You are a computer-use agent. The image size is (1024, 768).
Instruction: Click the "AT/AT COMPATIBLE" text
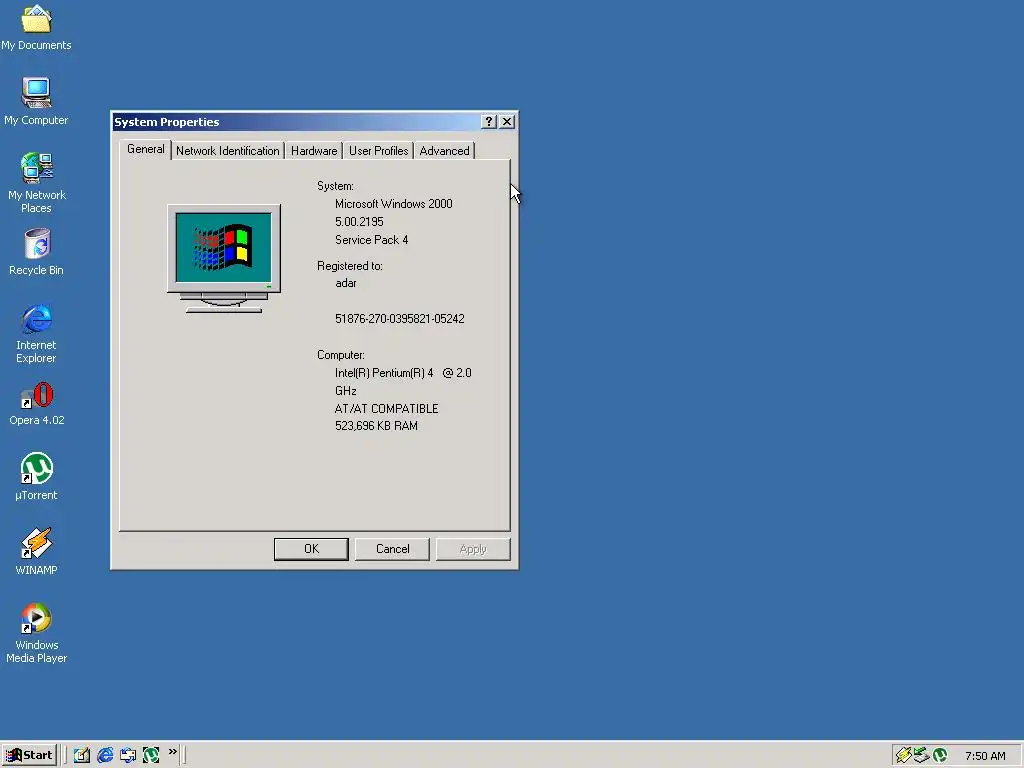tap(387, 409)
